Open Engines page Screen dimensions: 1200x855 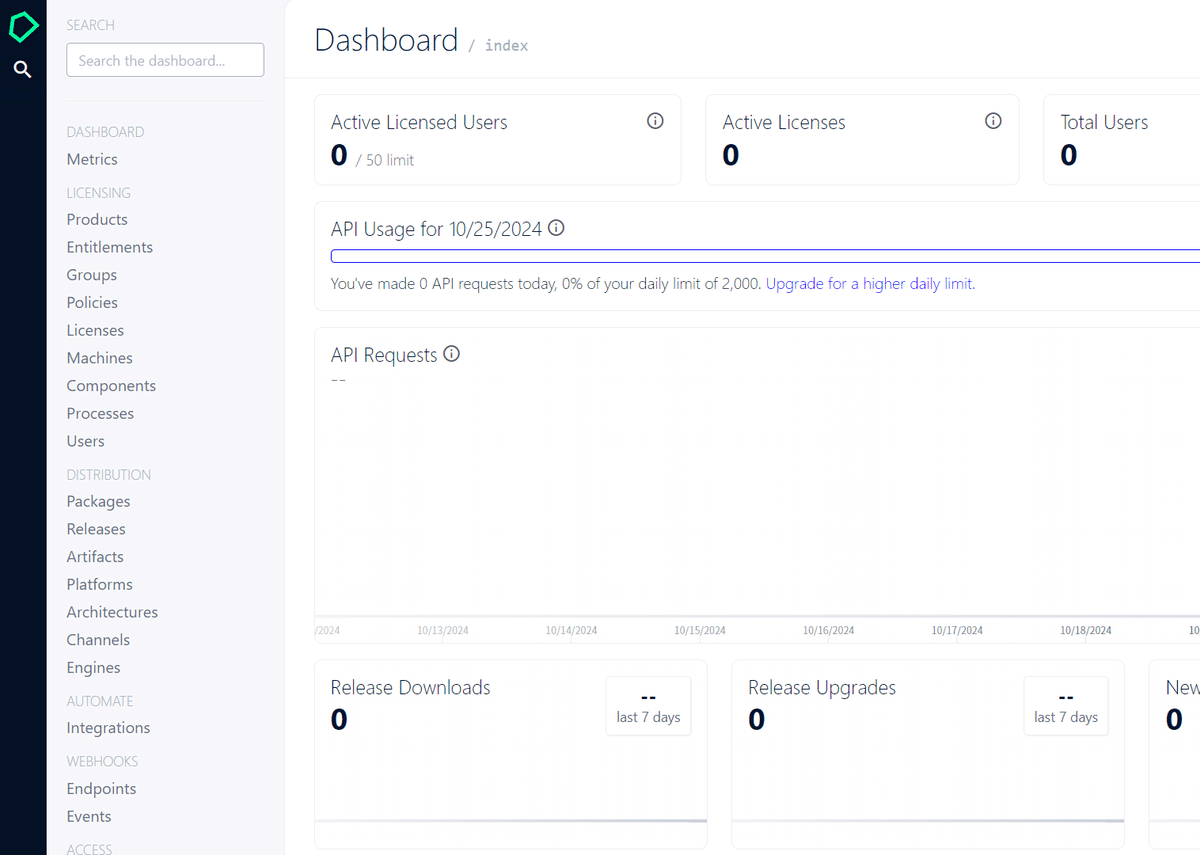tap(93, 668)
